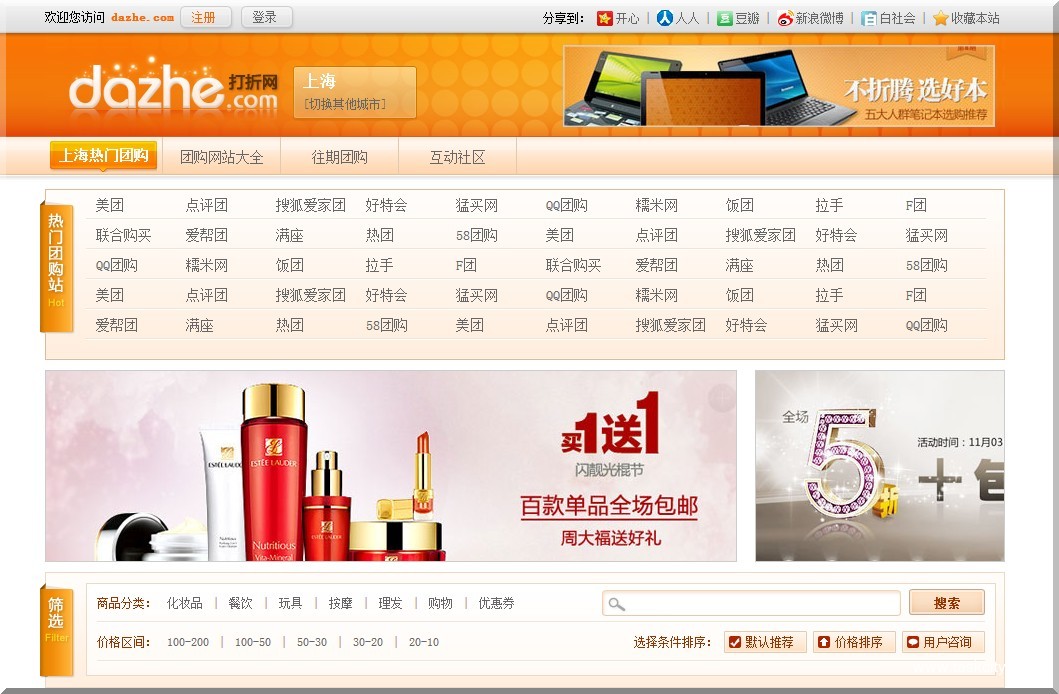Click the Douban share icon
Screen dimensions: 1059x694
coord(724,18)
